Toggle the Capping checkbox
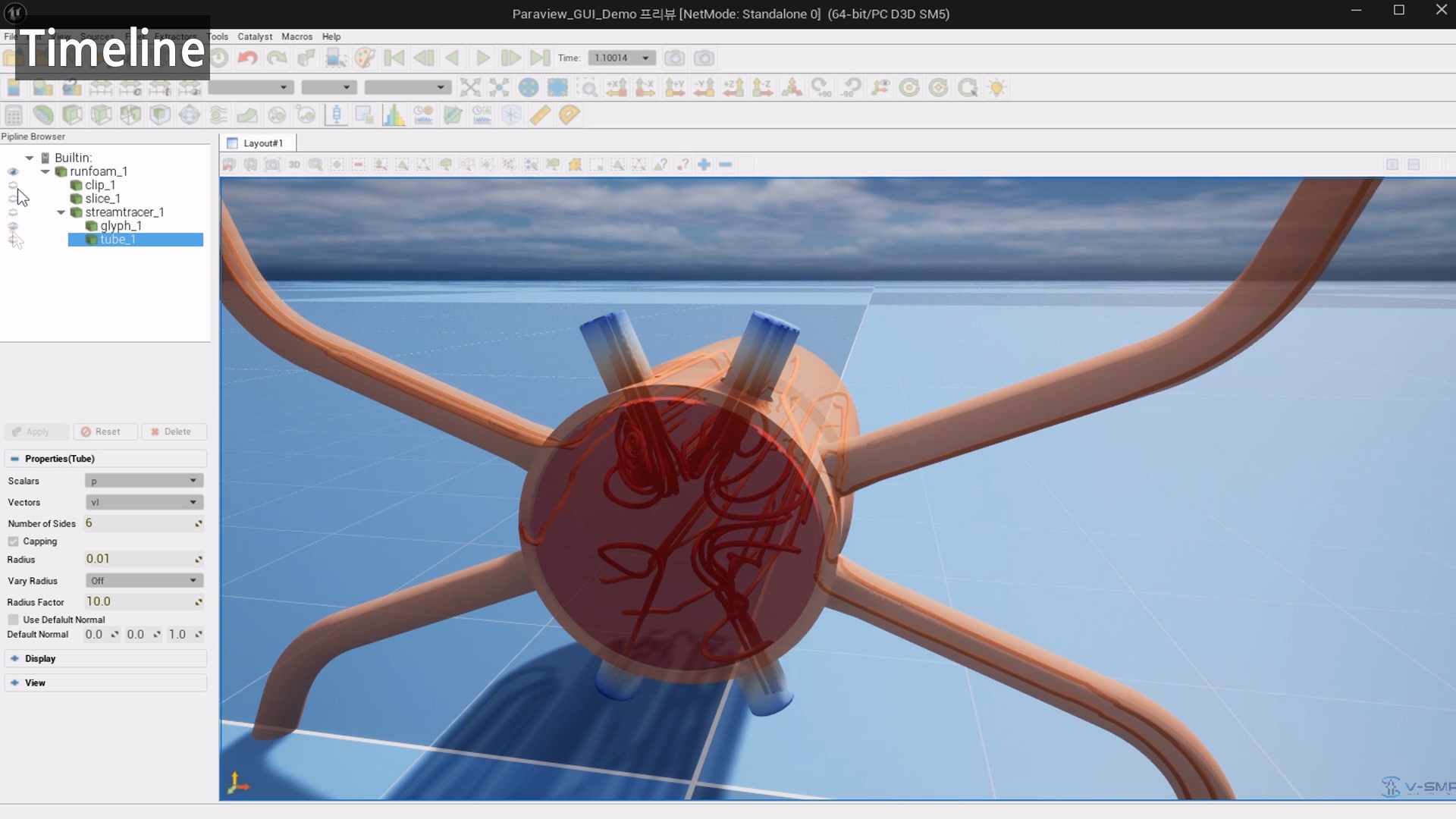 point(14,541)
